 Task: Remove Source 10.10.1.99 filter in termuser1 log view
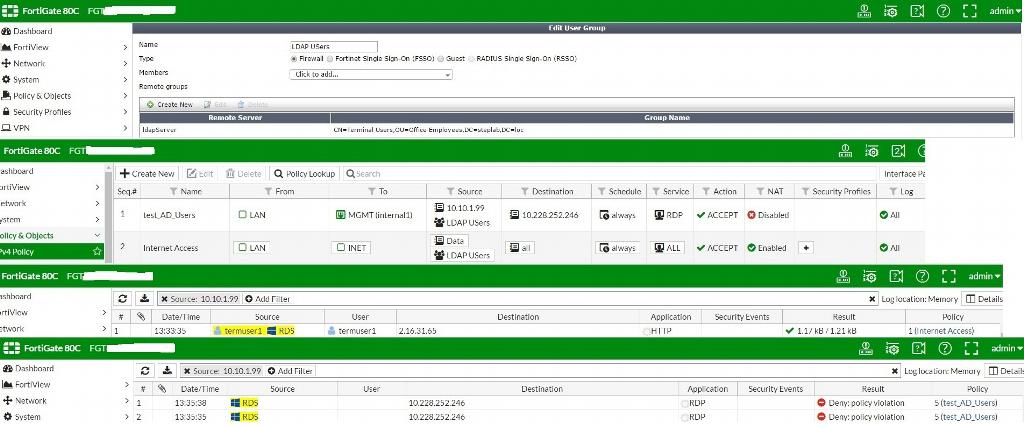click(165, 299)
